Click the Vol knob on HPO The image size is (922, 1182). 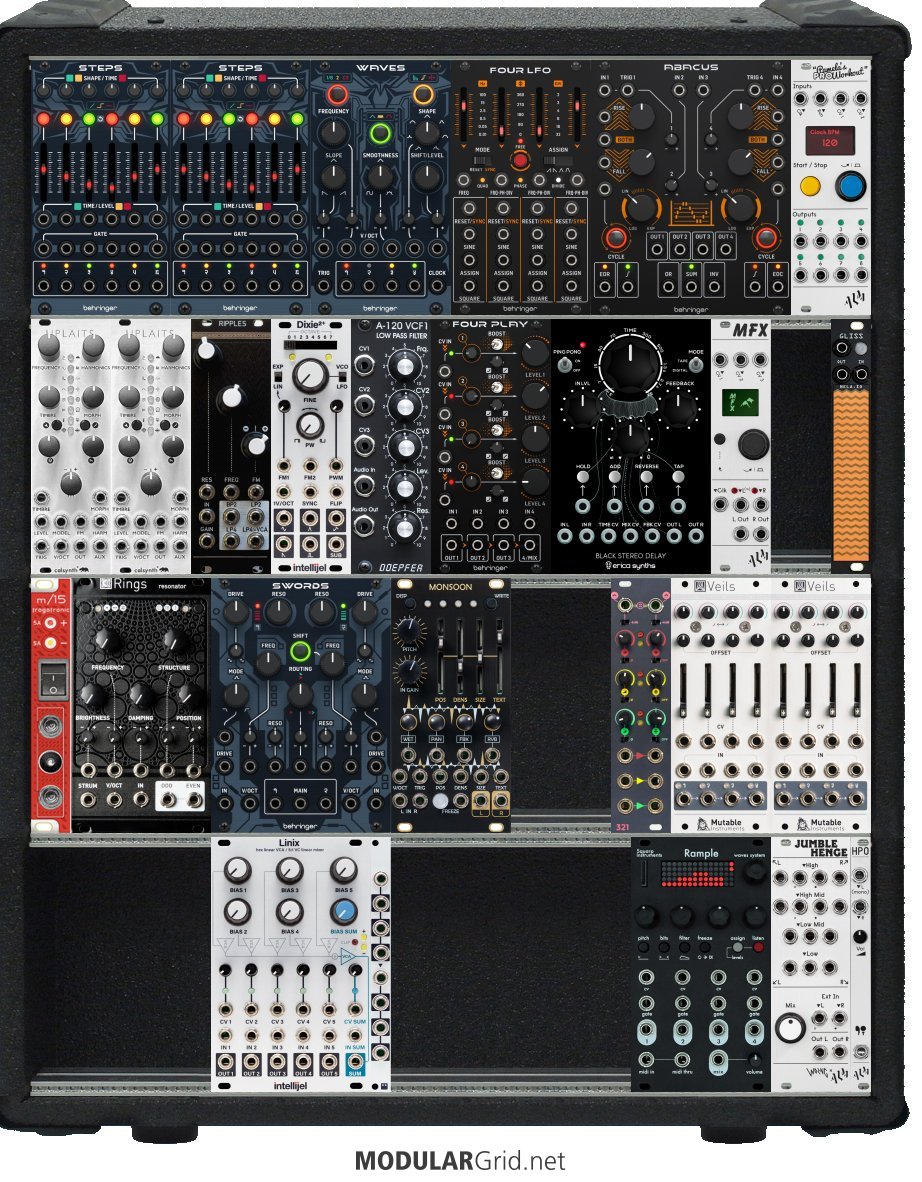[x=860, y=937]
